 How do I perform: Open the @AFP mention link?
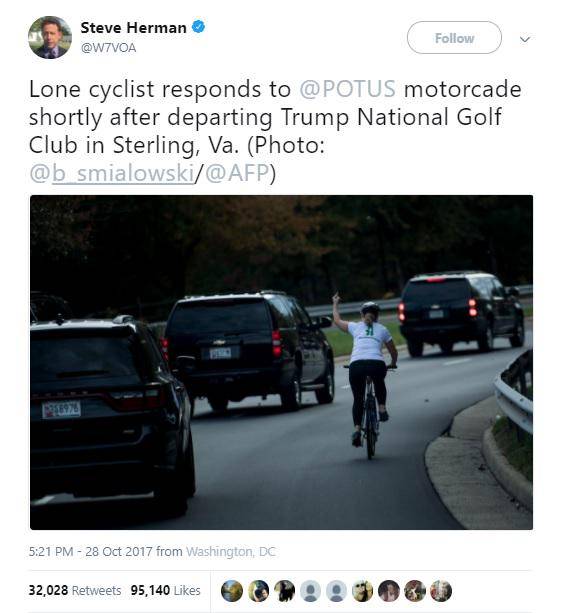coord(237,173)
